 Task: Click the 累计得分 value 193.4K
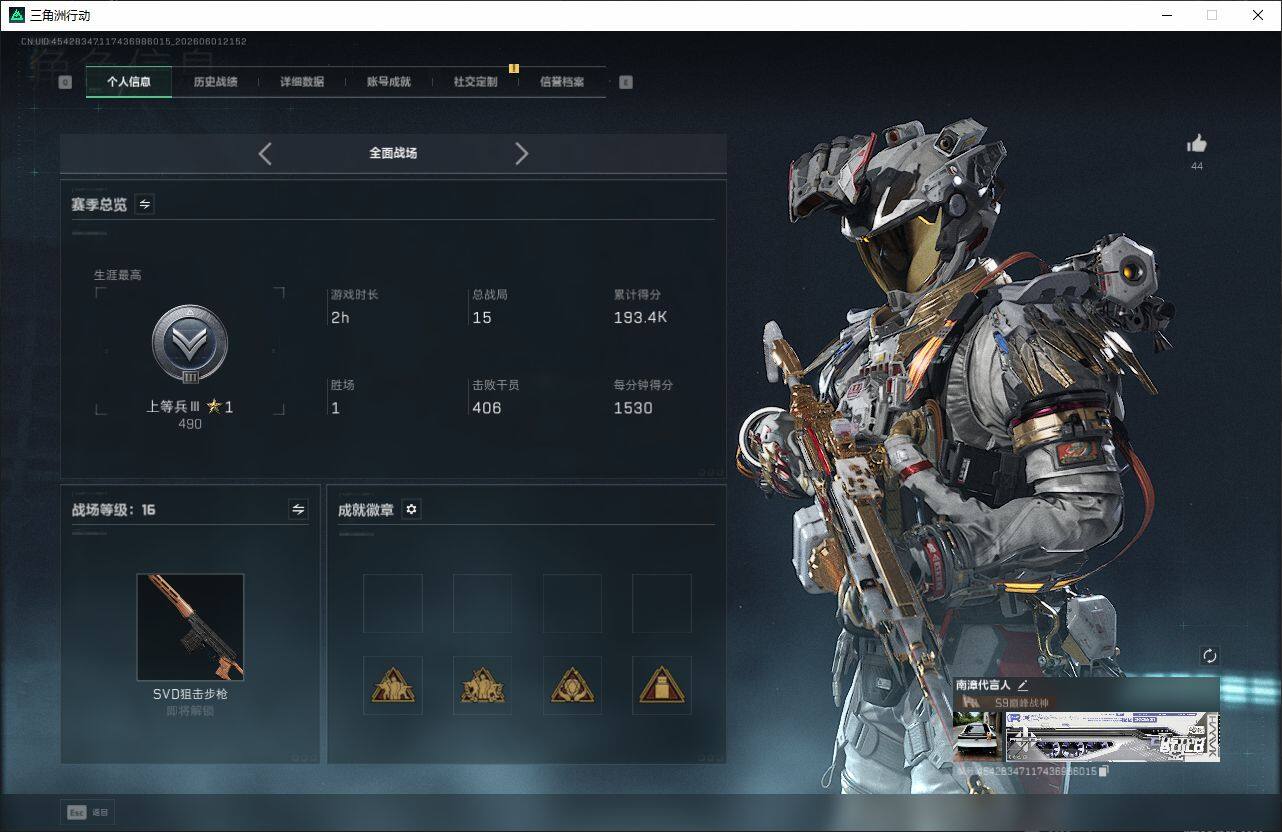point(640,318)
